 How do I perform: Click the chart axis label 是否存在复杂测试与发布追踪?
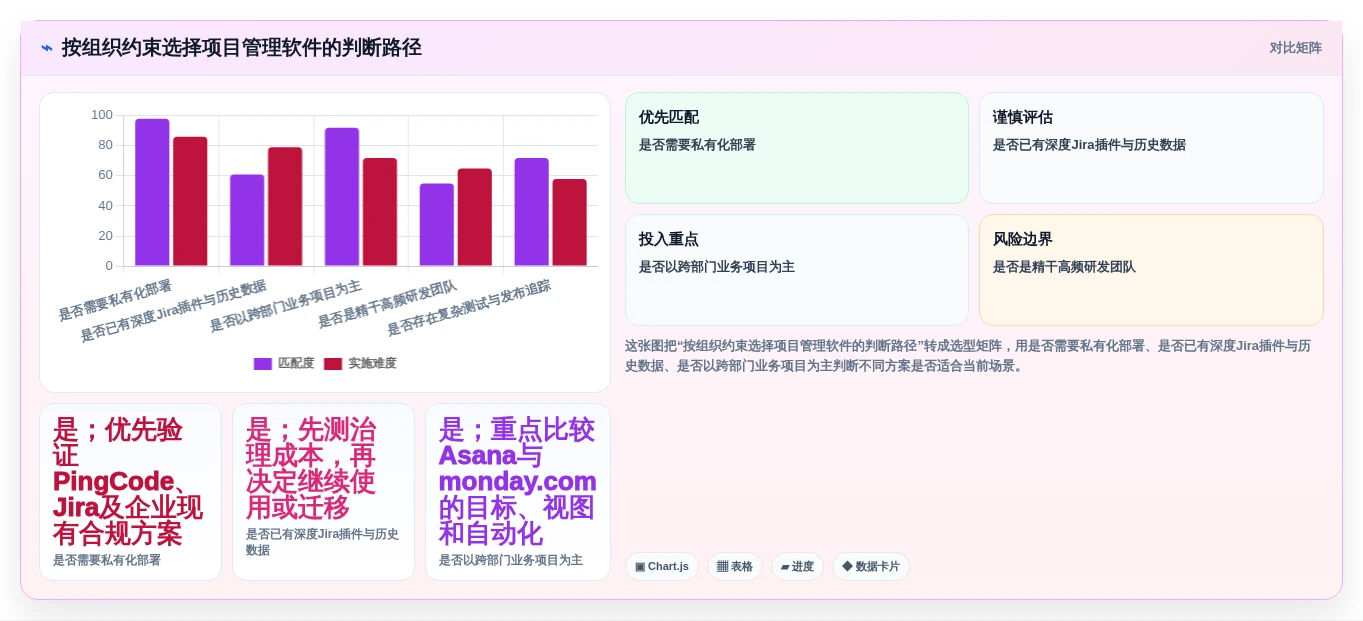pyautogui.click(x=469, y=308)
